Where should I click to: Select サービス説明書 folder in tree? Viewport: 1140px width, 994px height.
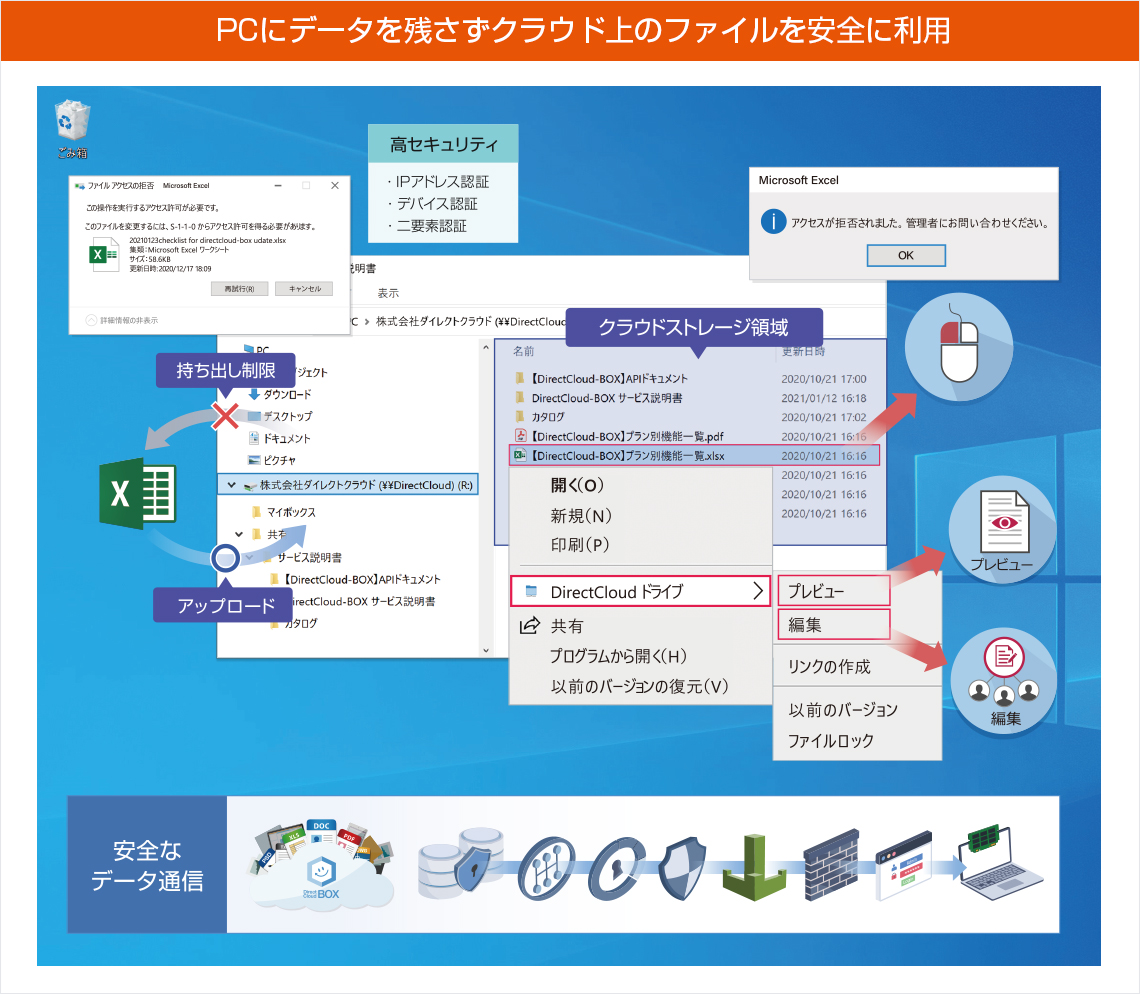click(304, 558)
